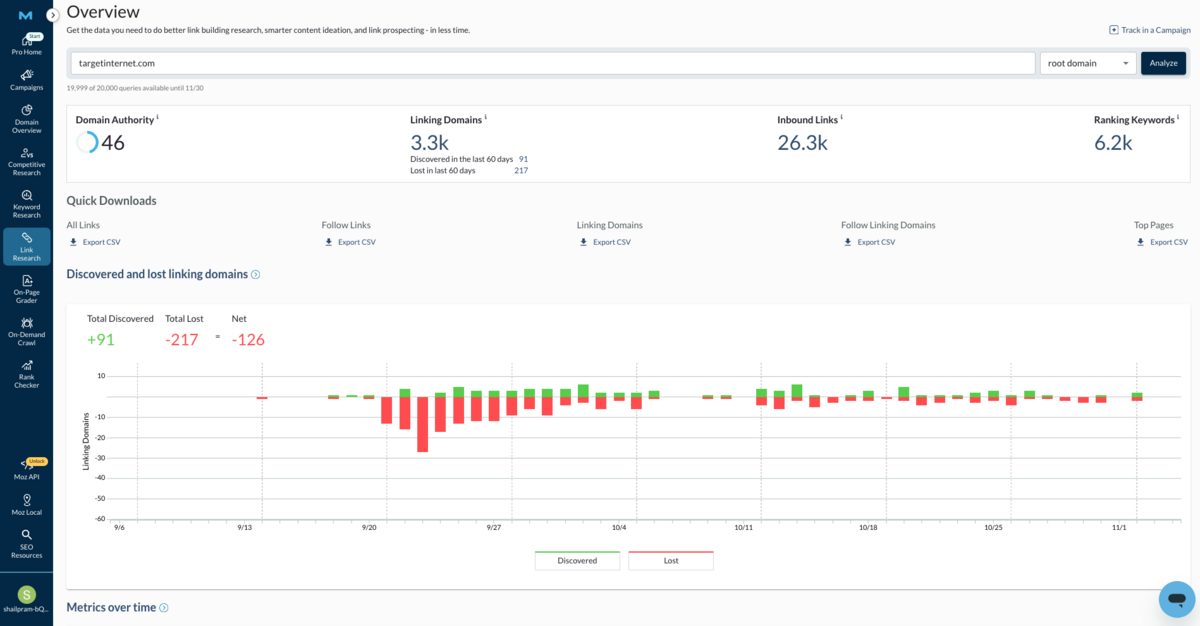Viewport: 1200px width, 626px height.
Task: Click the Quick Downloads heading
Action: pos(111,200)
